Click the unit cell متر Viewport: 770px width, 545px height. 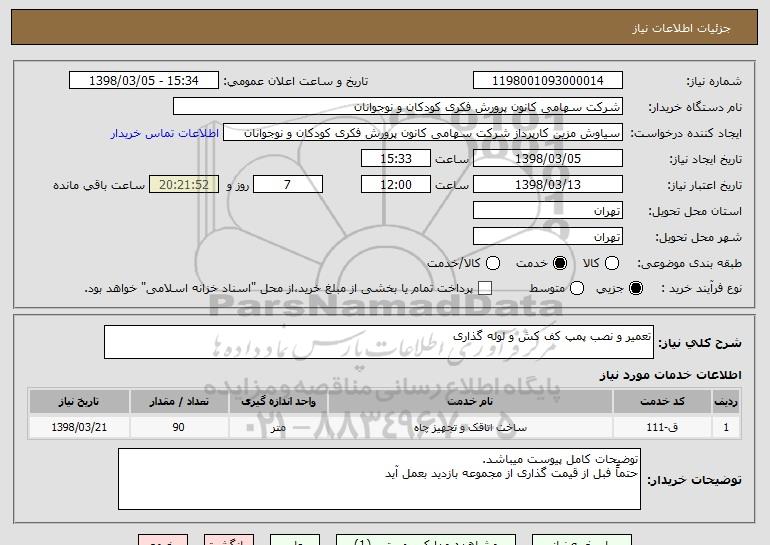[278, 427]
